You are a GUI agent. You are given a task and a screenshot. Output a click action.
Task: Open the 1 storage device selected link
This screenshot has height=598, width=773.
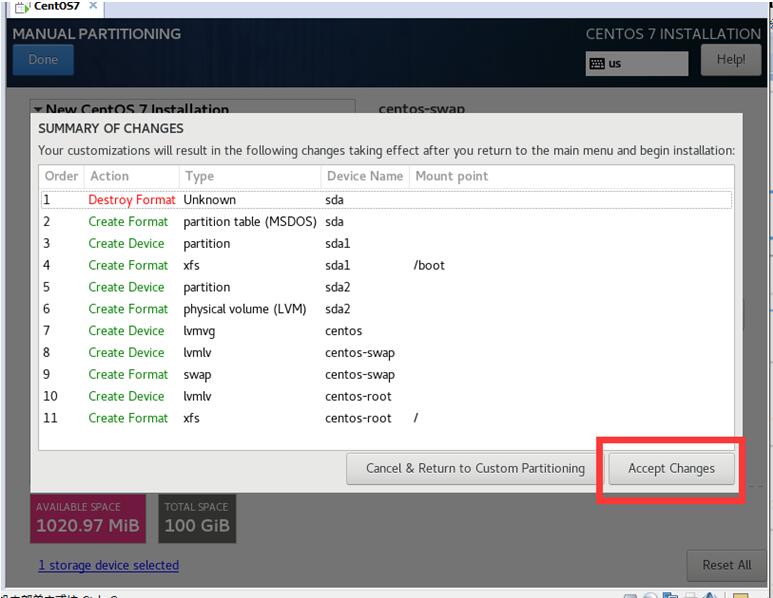(109, 565)
